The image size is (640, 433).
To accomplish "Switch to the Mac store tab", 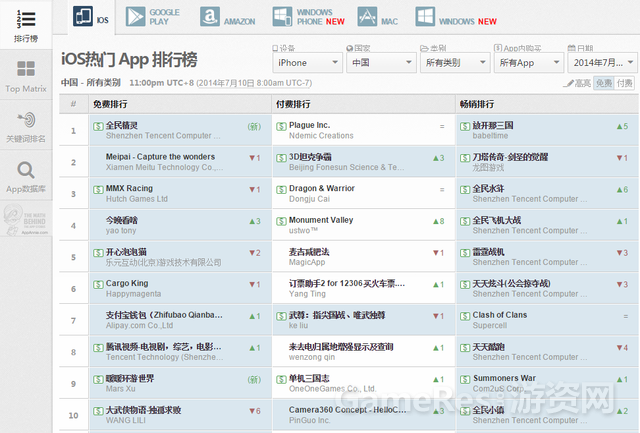I will pyautogui.click(x=378, y=17).
